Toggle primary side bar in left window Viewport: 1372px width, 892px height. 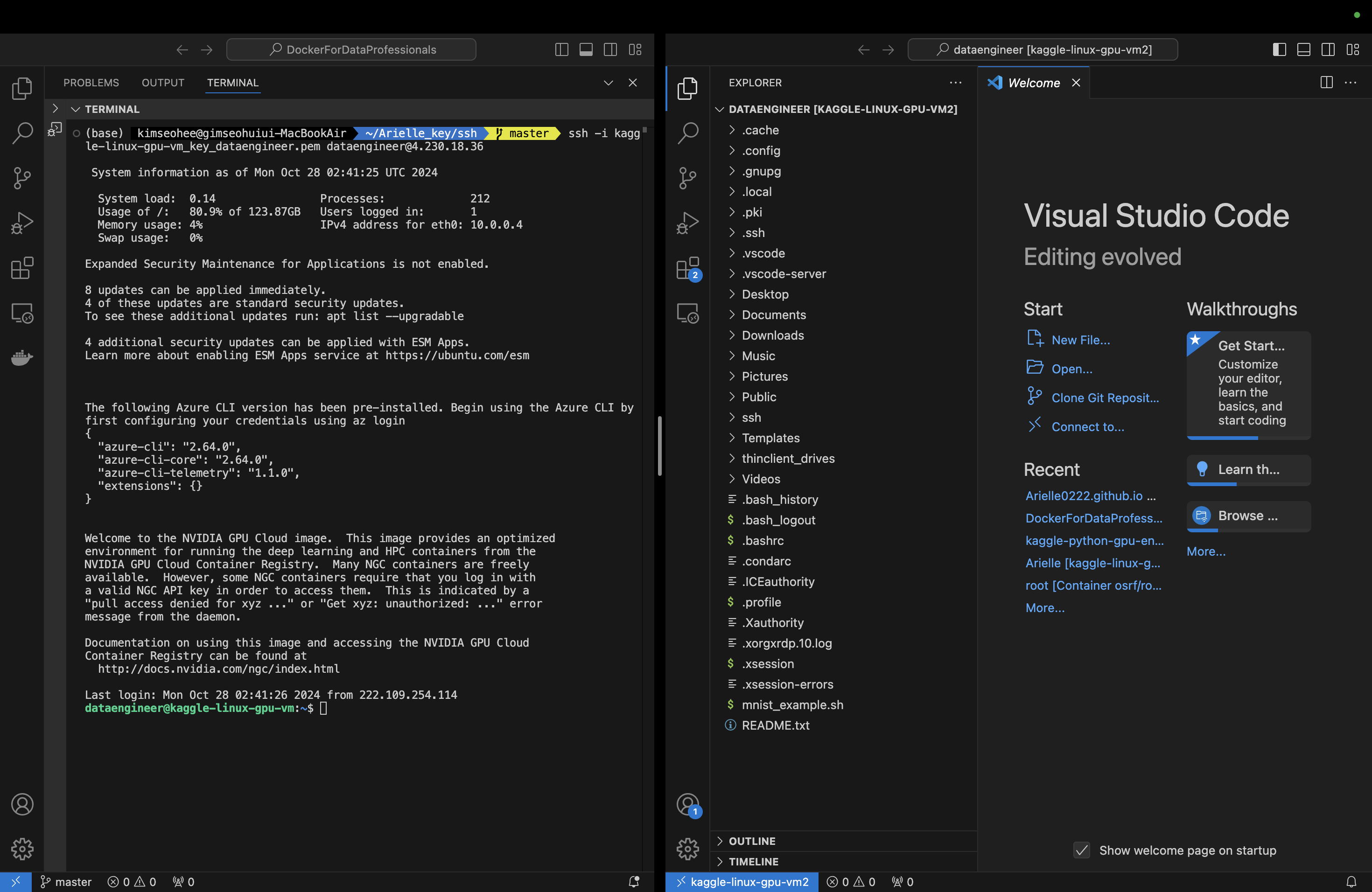click(x=561, y=49)
